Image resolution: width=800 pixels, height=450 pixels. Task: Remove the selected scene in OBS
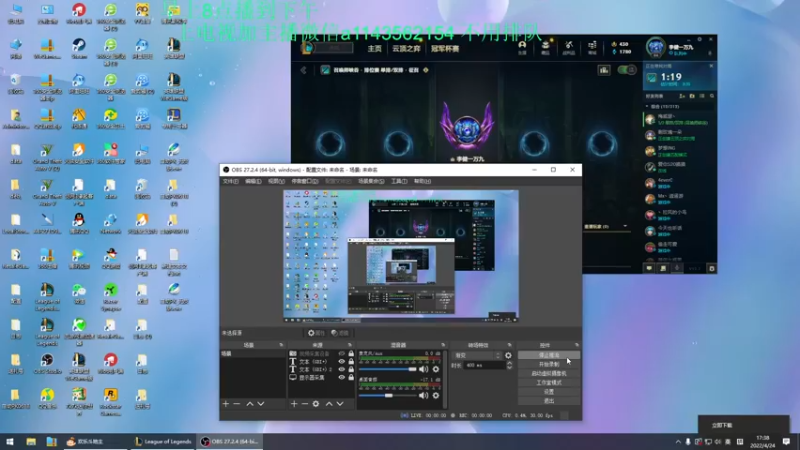[x=236, y=404]
